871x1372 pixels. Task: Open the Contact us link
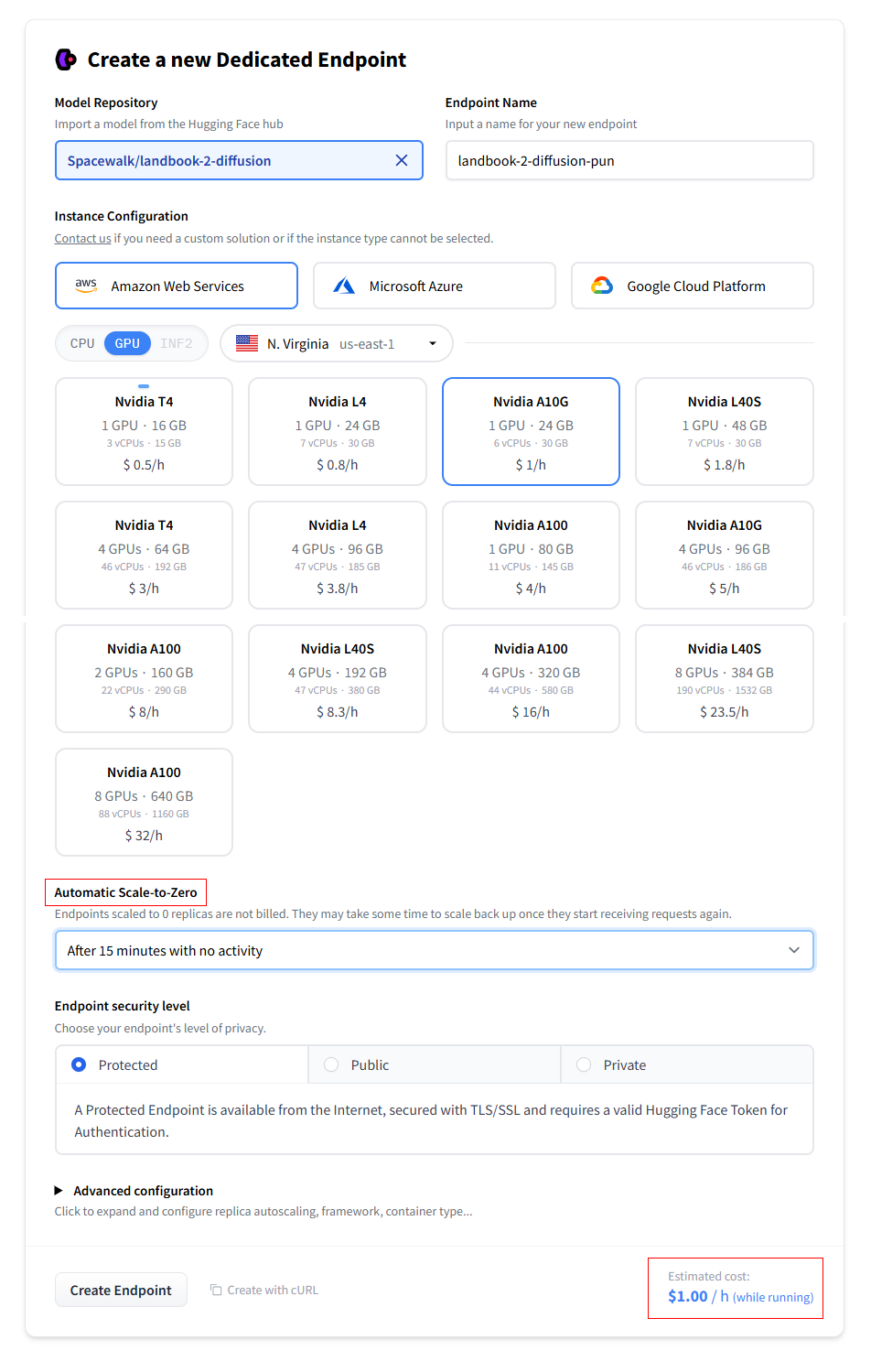[82, 239]
